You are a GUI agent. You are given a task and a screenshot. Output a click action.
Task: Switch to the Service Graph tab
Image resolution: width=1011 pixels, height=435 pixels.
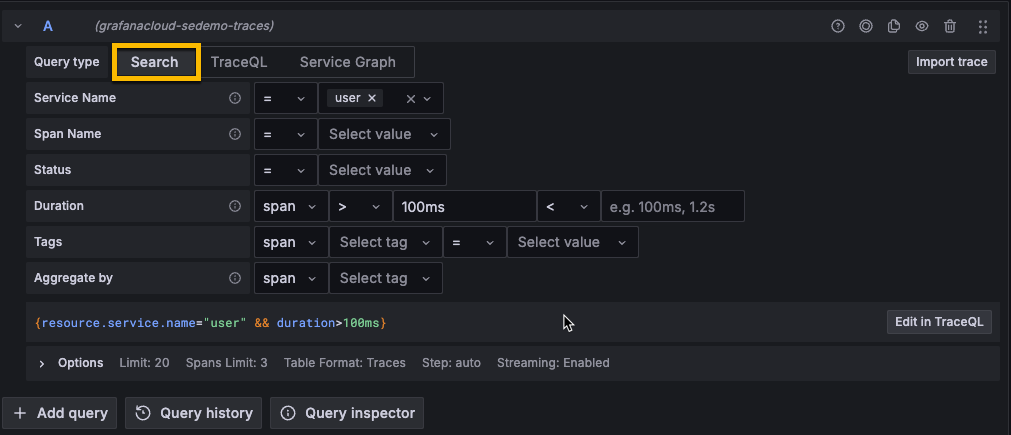347,62
